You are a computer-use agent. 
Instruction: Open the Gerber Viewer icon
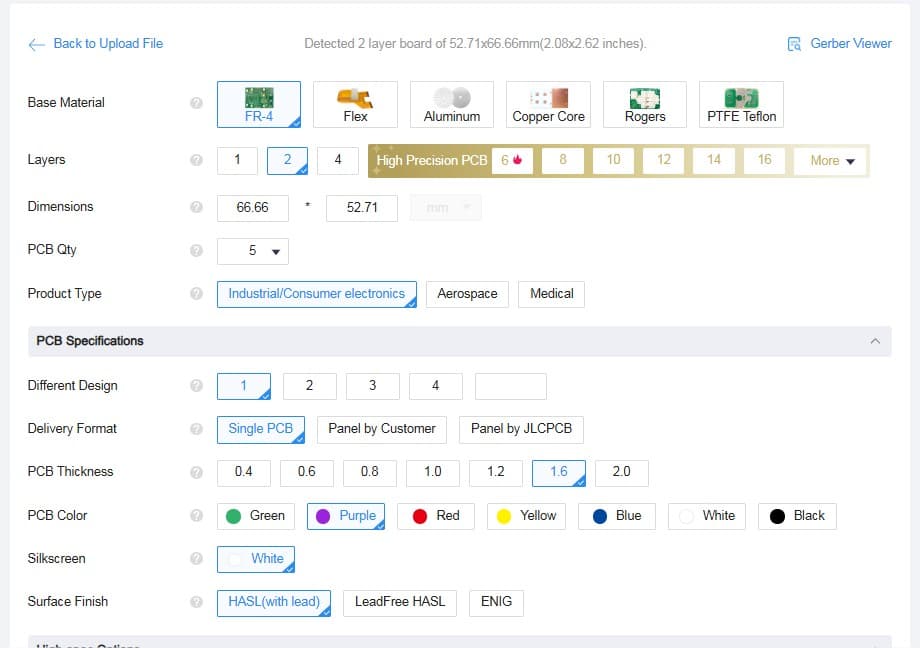[x=794, y=44]
